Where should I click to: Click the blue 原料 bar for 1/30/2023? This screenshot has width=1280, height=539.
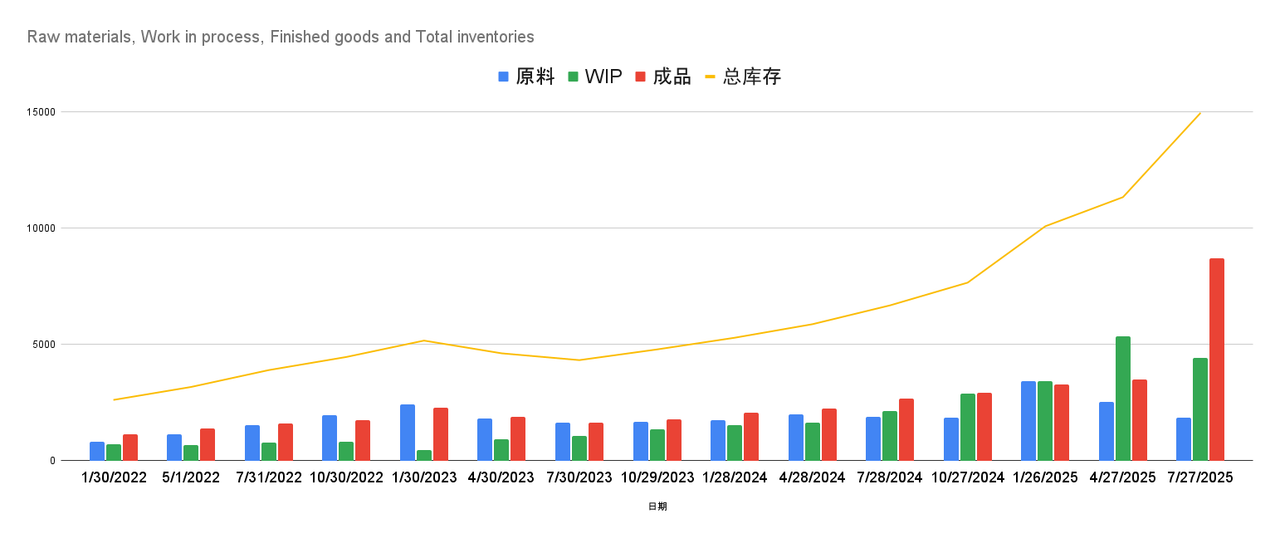click(408, 433)
